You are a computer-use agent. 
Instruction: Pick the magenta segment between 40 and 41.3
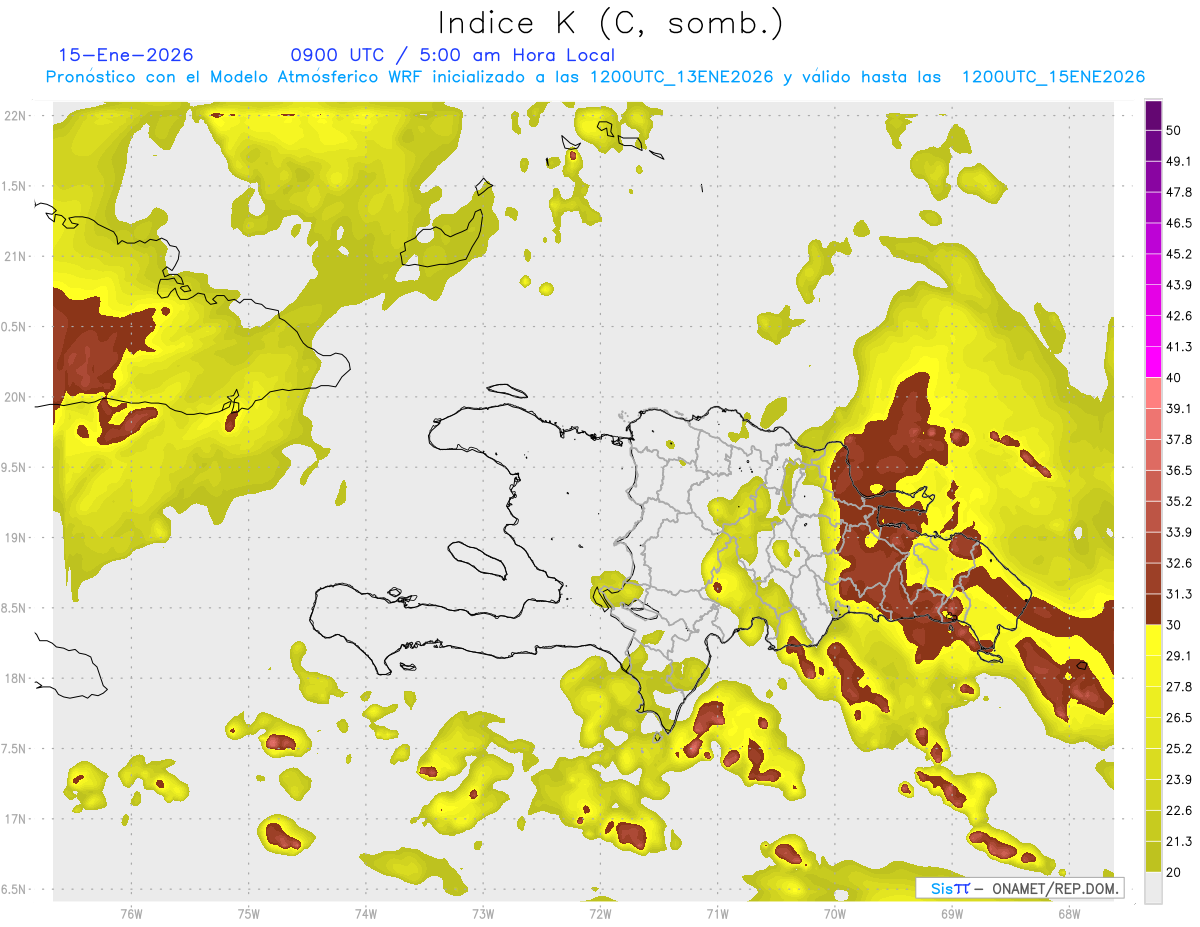coord(1153,362)
